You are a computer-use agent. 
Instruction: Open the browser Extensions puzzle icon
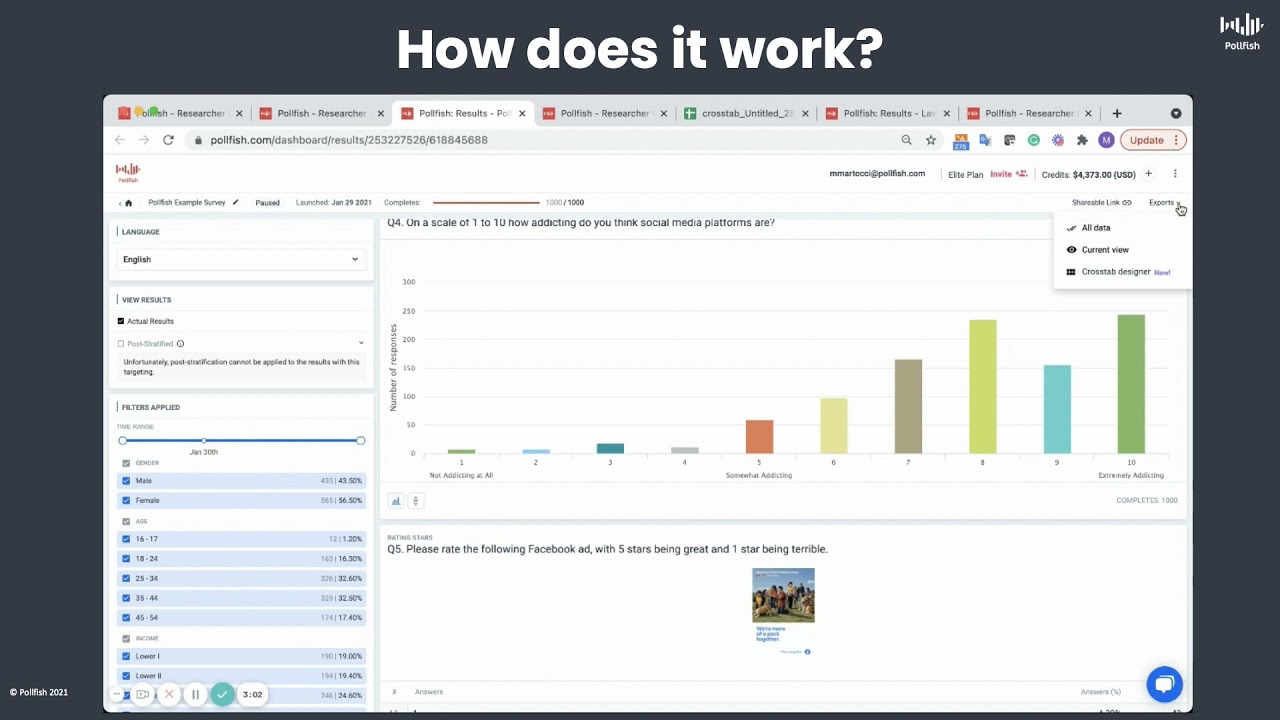point(1082,140)
